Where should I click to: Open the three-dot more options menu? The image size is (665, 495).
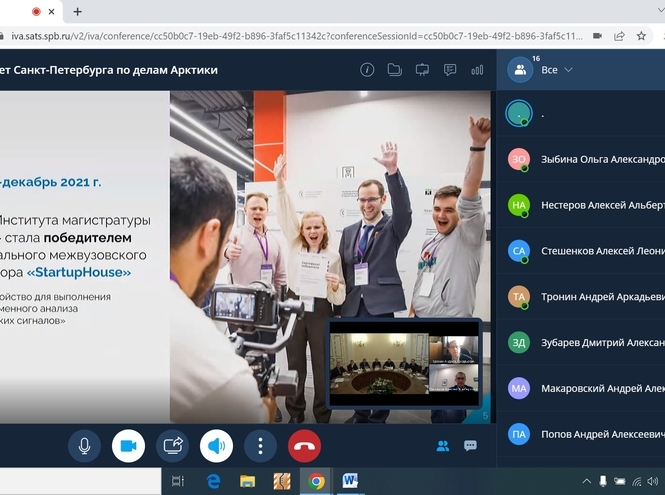coord(260,446)
